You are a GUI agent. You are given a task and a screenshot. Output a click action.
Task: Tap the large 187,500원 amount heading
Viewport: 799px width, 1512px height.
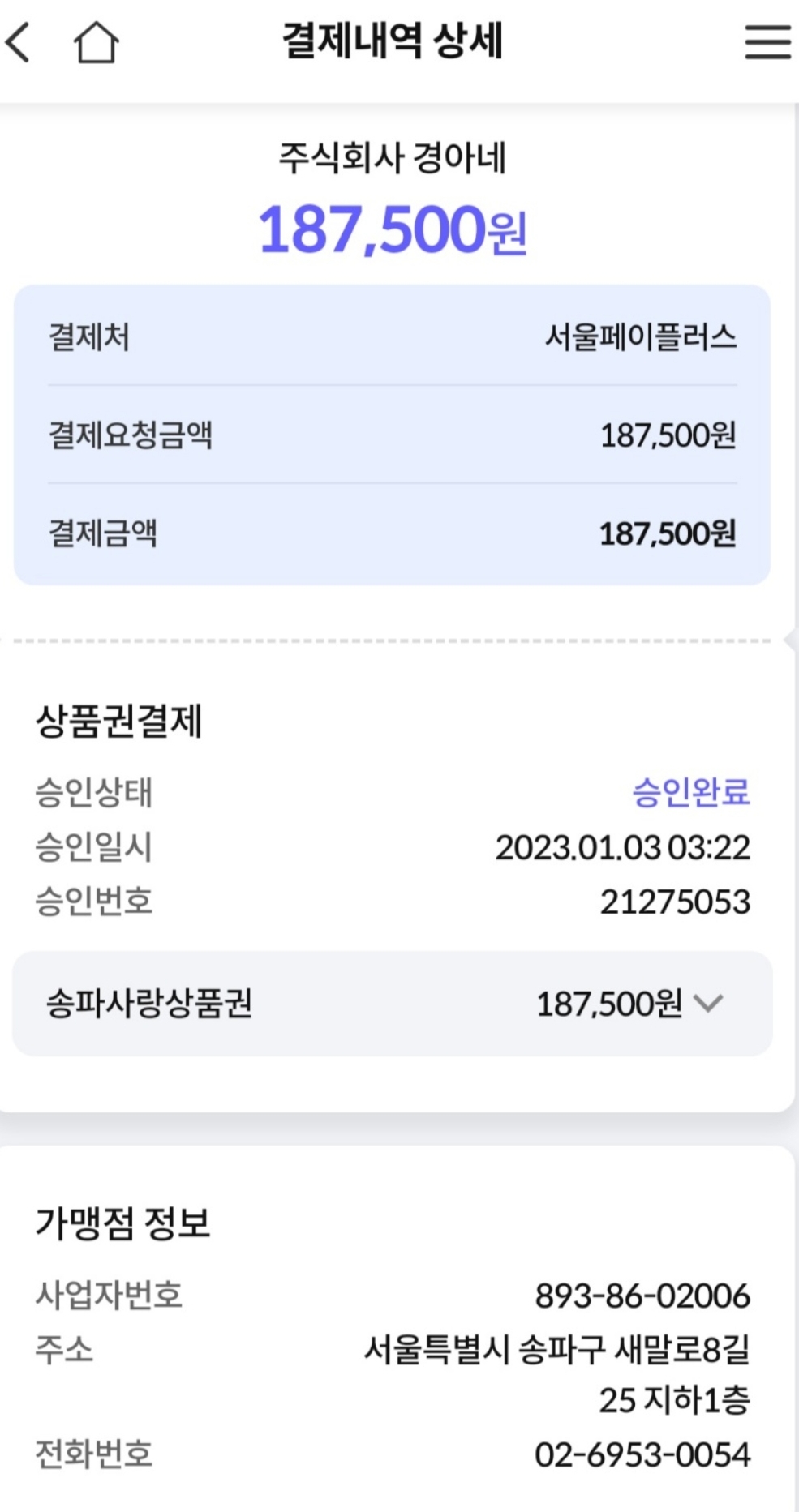coord(393,229)
